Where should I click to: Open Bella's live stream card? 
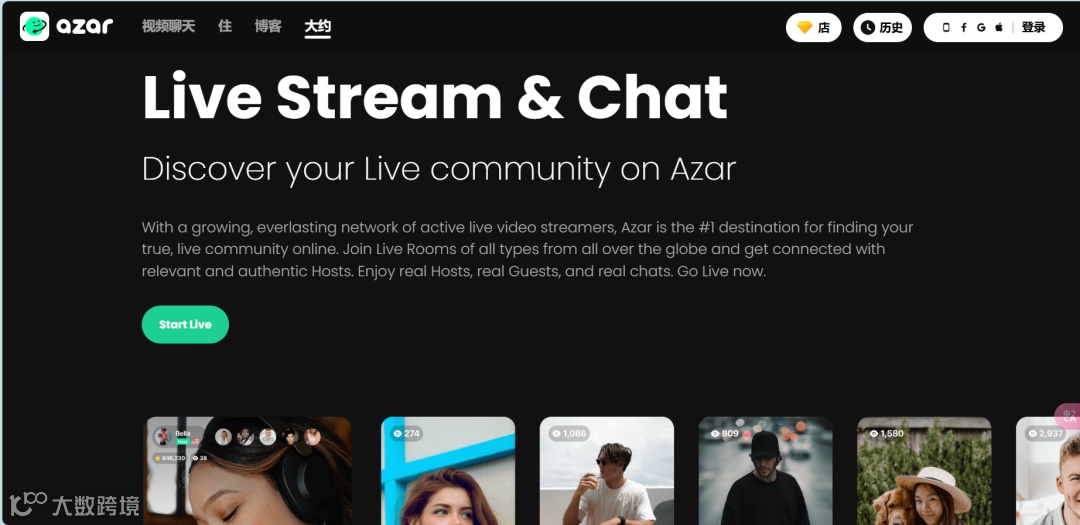tap(247, 471)
